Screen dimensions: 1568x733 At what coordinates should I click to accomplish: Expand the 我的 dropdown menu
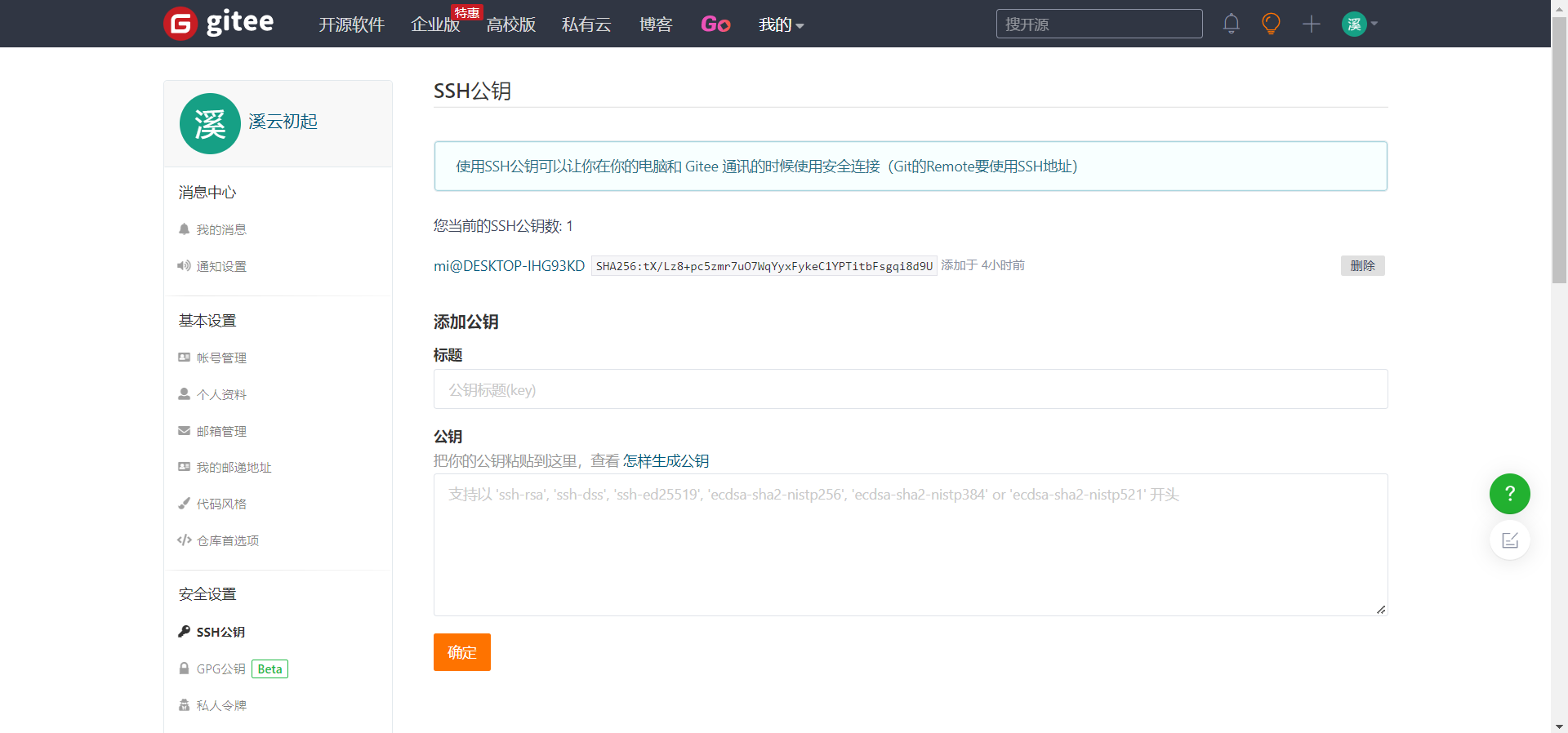[x=782, y=24]
